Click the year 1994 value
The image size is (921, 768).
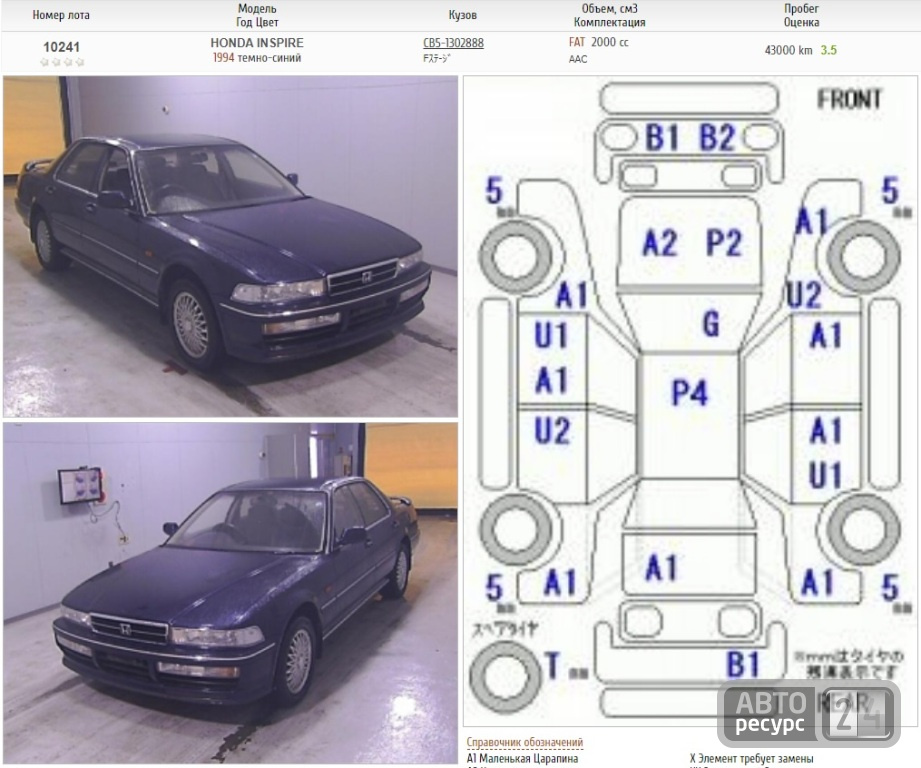(223, 58)
